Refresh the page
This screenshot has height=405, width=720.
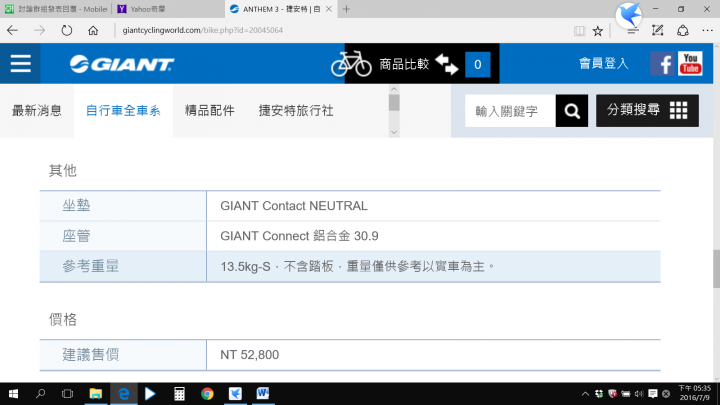tap(67, 30)
